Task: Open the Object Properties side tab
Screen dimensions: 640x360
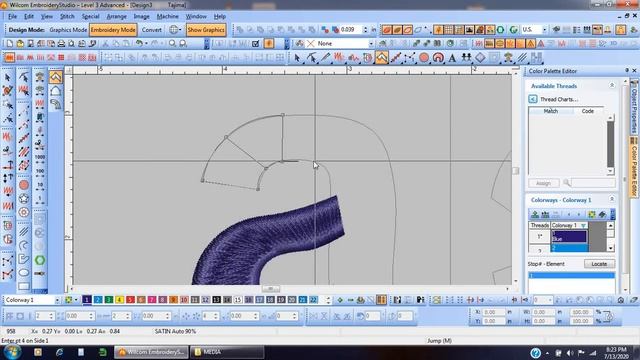Action: point(634,107)
